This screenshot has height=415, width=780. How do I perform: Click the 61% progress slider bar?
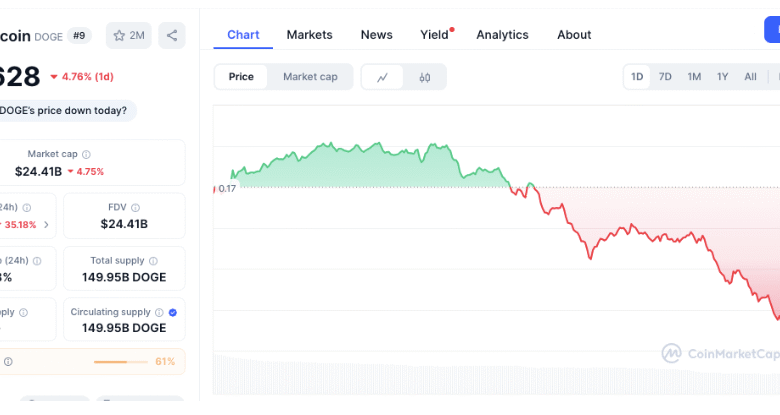pyautogui.click(x=122, y=361)
